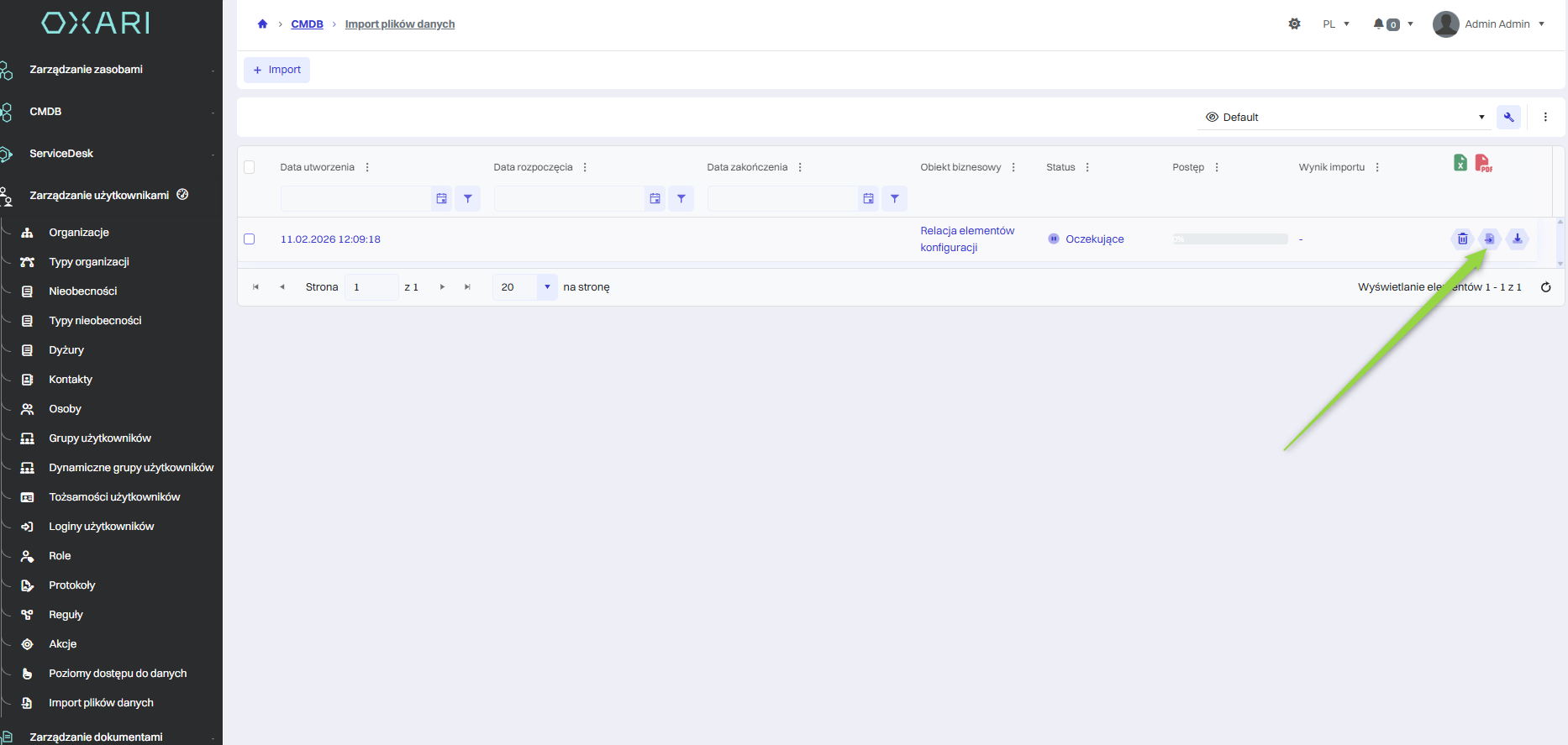1568x745 pixels.
Task: Go to home via house icon
Action: (x=262, y=24)
